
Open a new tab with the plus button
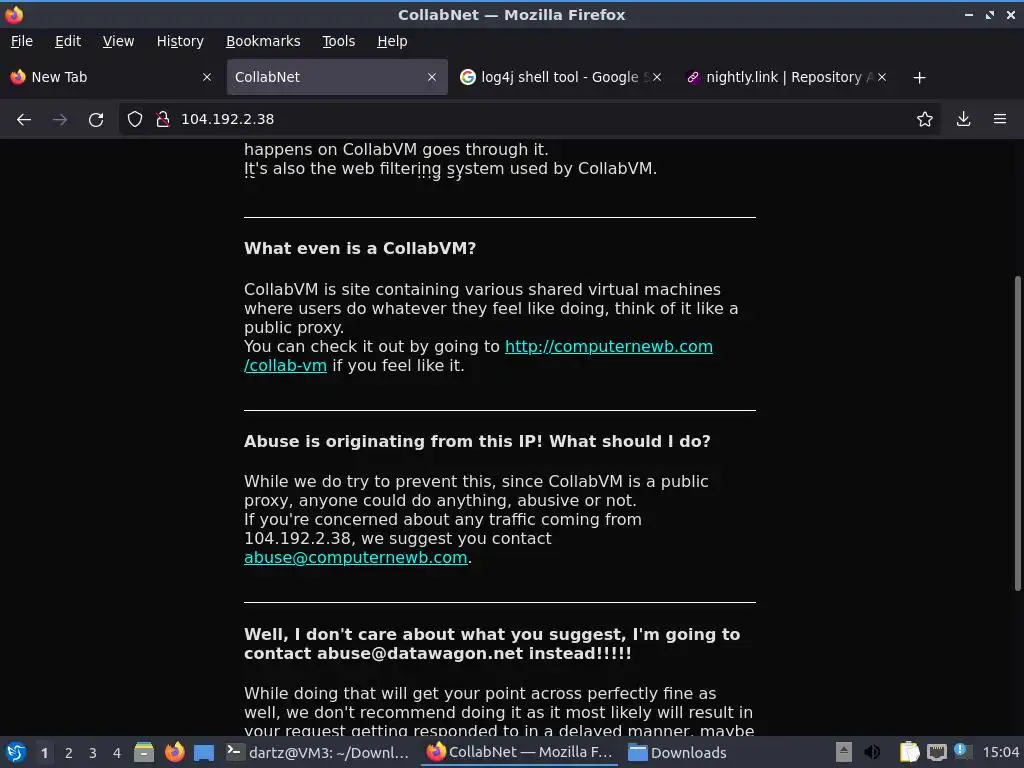[x=919, y=77]
